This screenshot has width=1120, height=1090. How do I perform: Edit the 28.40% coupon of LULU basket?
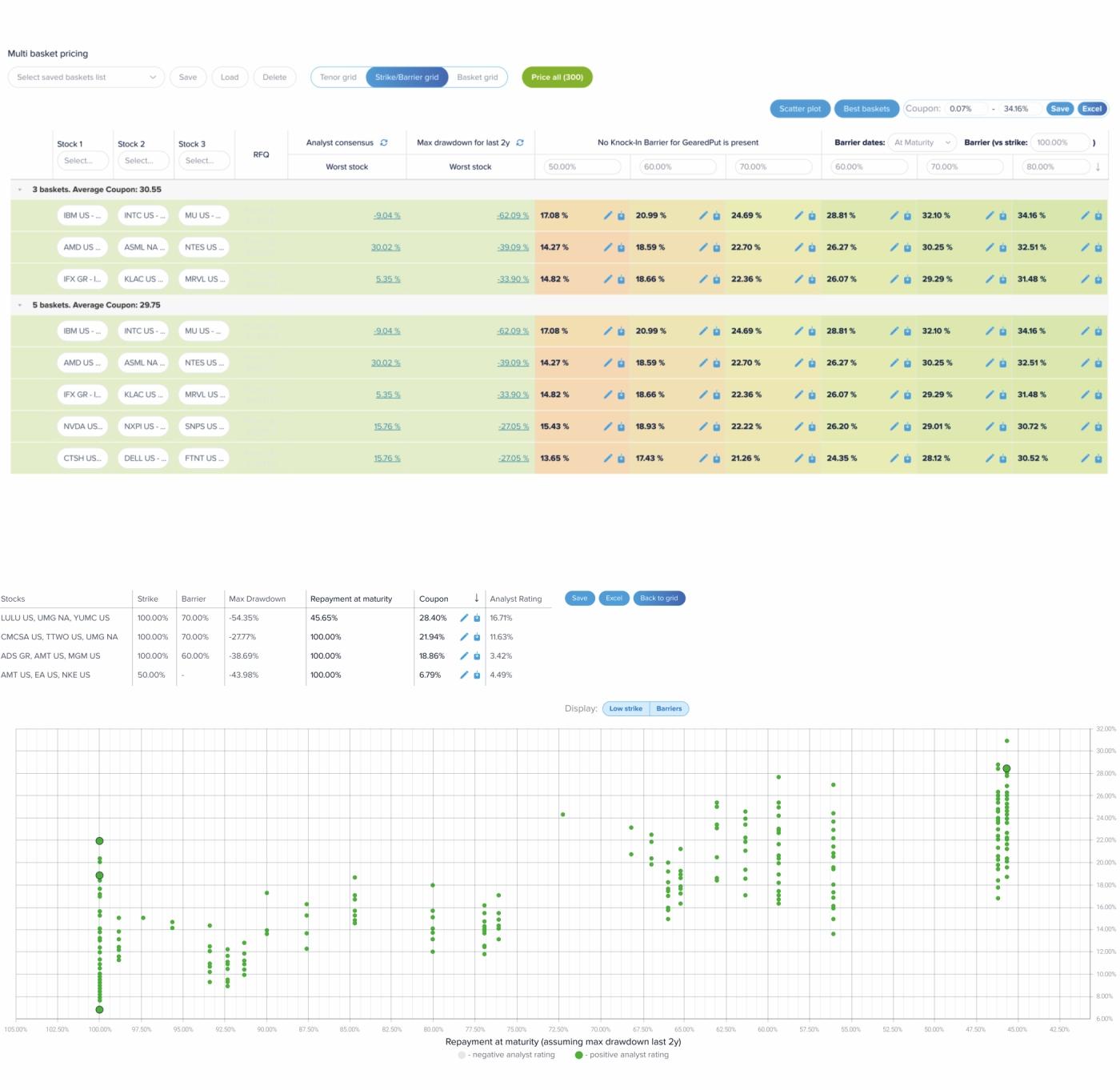[464, 618]
